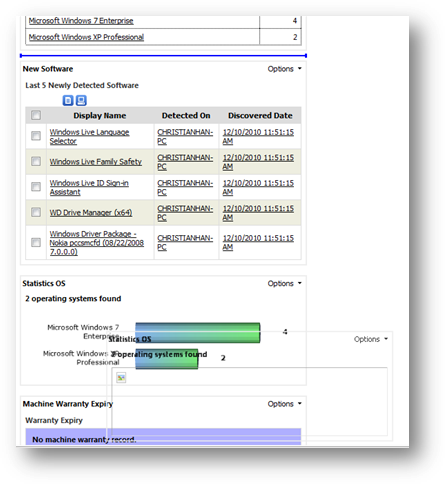Click 'Last 5 Newly Detected Software' subtitle
This screenshot has height=484, width=445.
[82, 85]
